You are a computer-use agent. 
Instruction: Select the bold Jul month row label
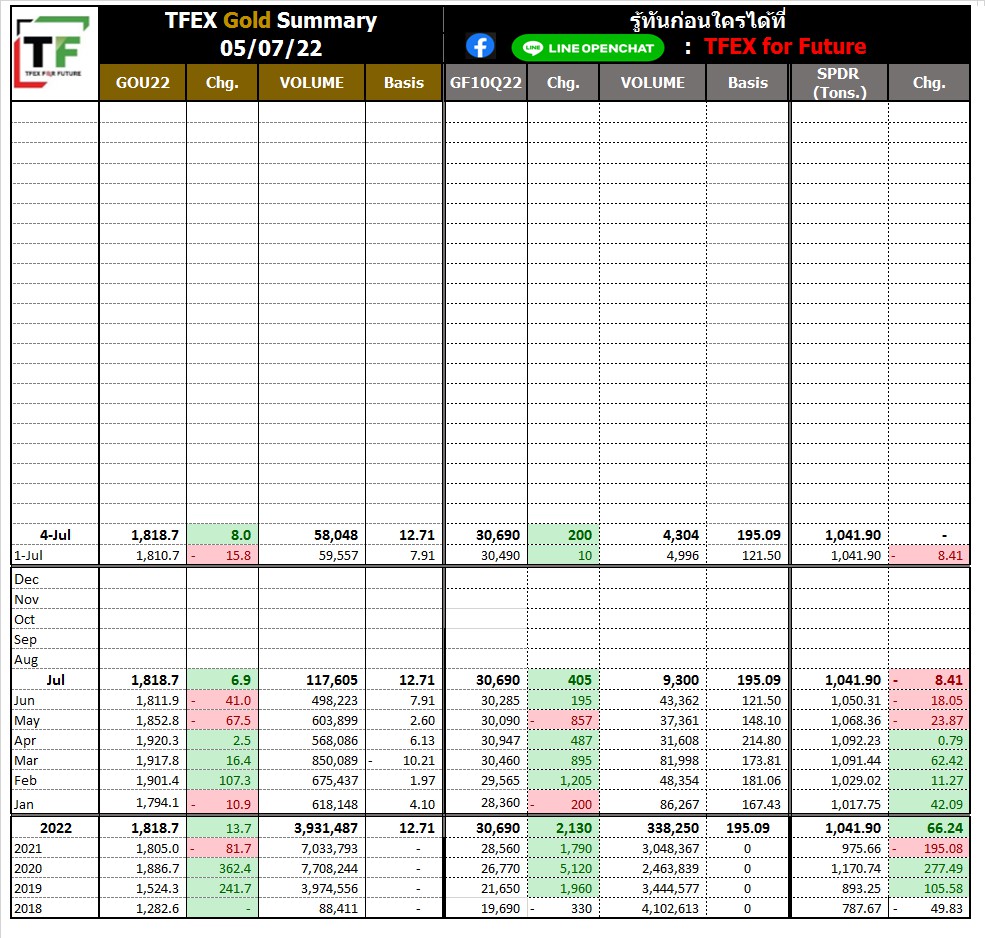click(x=55, y=680)
